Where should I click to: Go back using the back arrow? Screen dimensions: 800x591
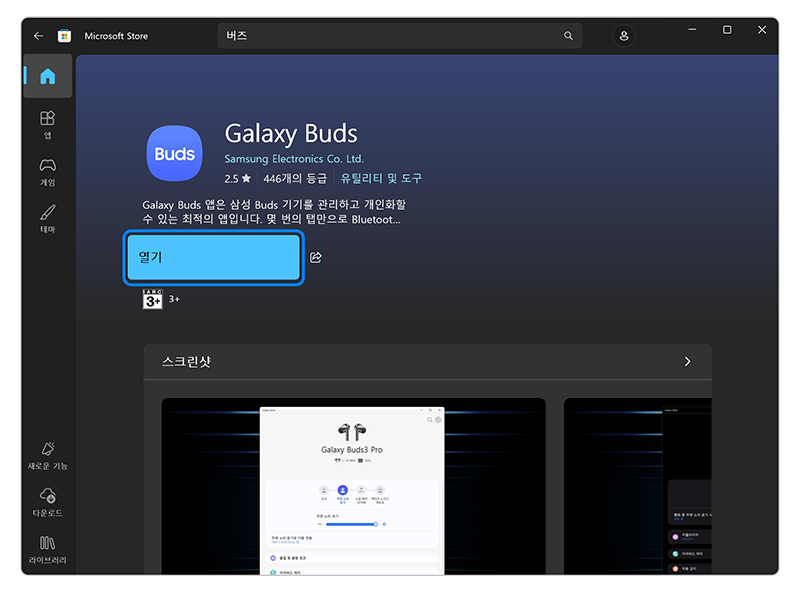38,36
